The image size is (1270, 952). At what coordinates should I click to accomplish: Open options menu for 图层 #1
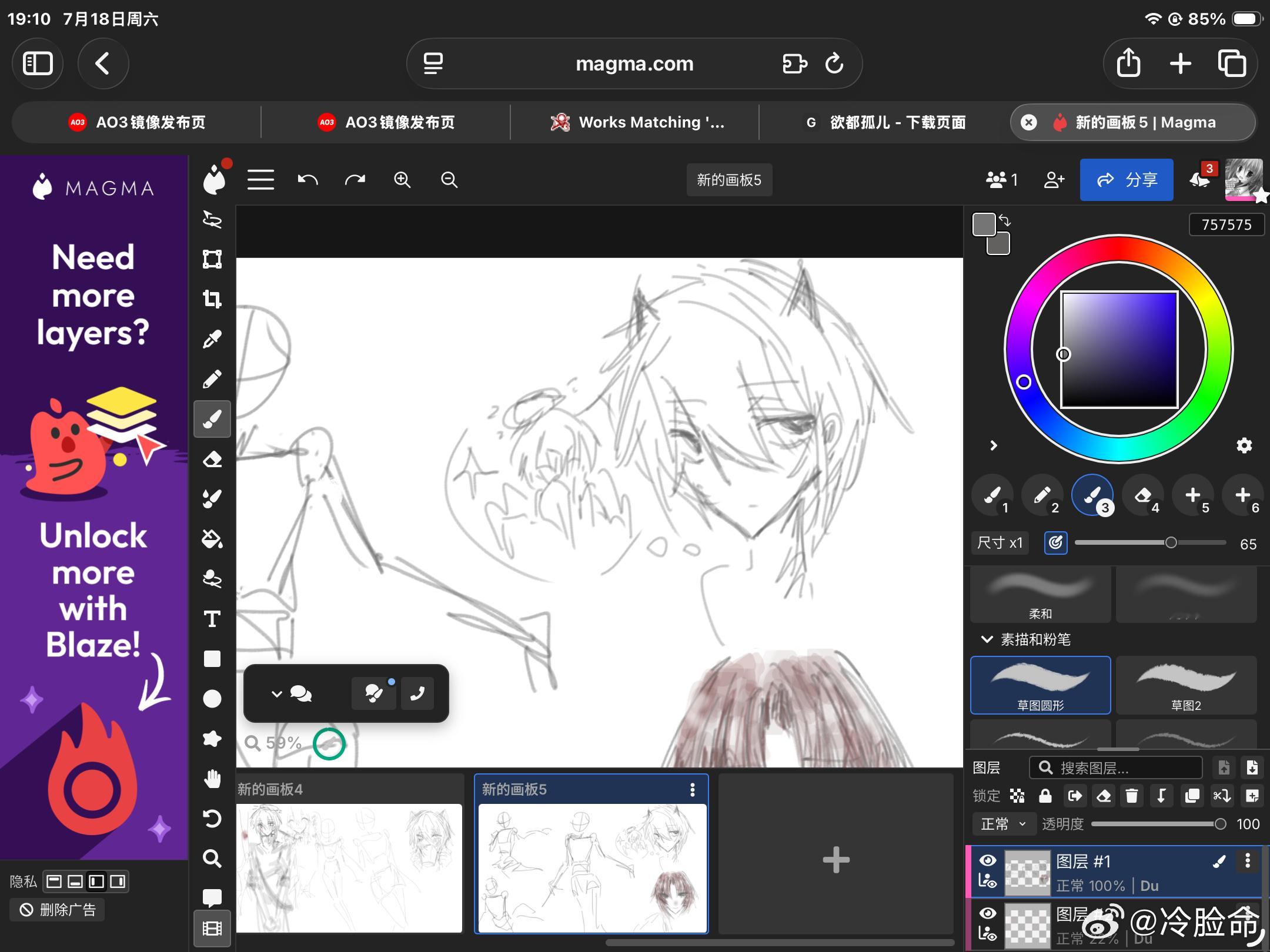1248,862
